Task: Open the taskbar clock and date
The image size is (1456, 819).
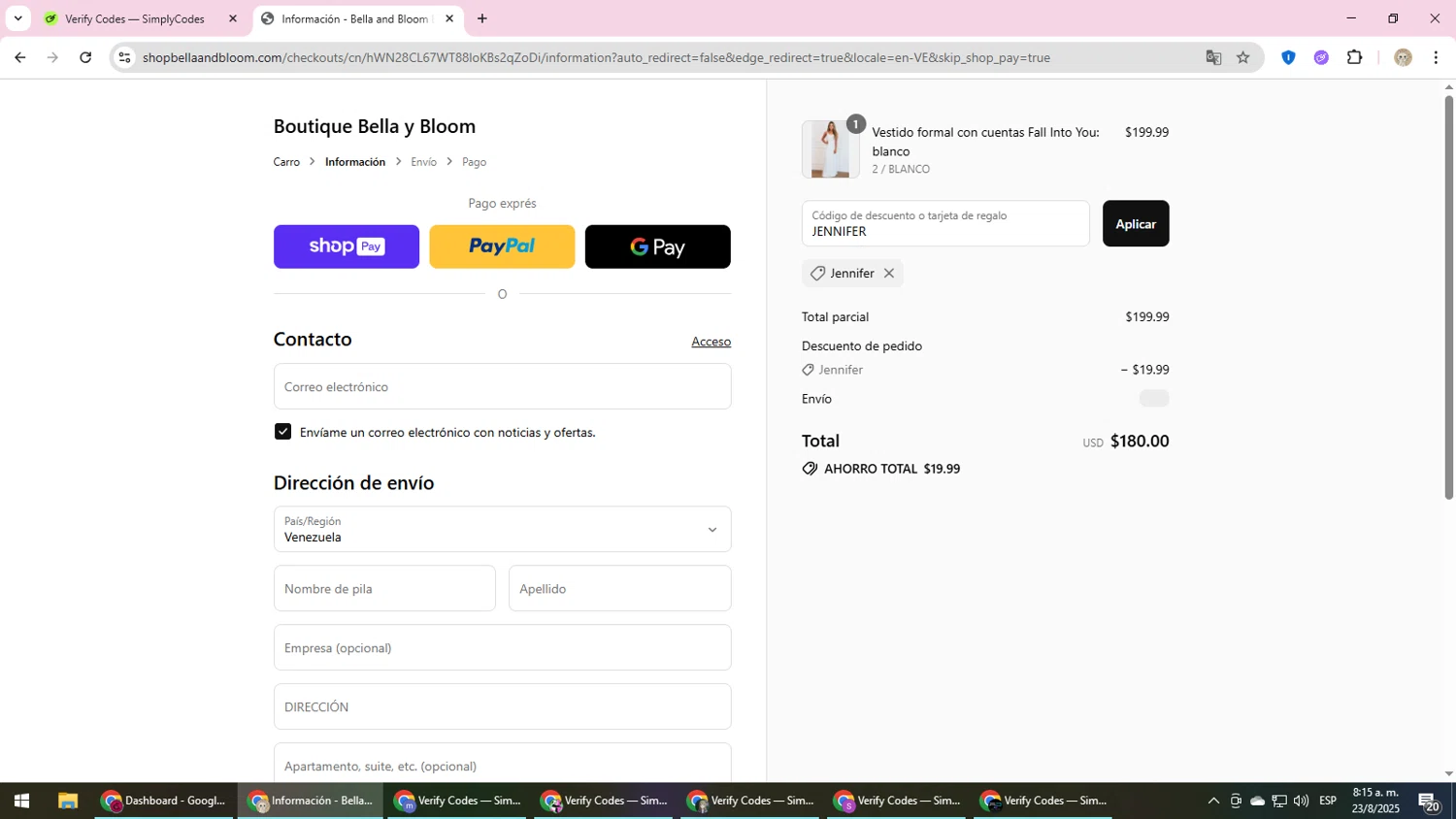Action: tap(1375, 801)
